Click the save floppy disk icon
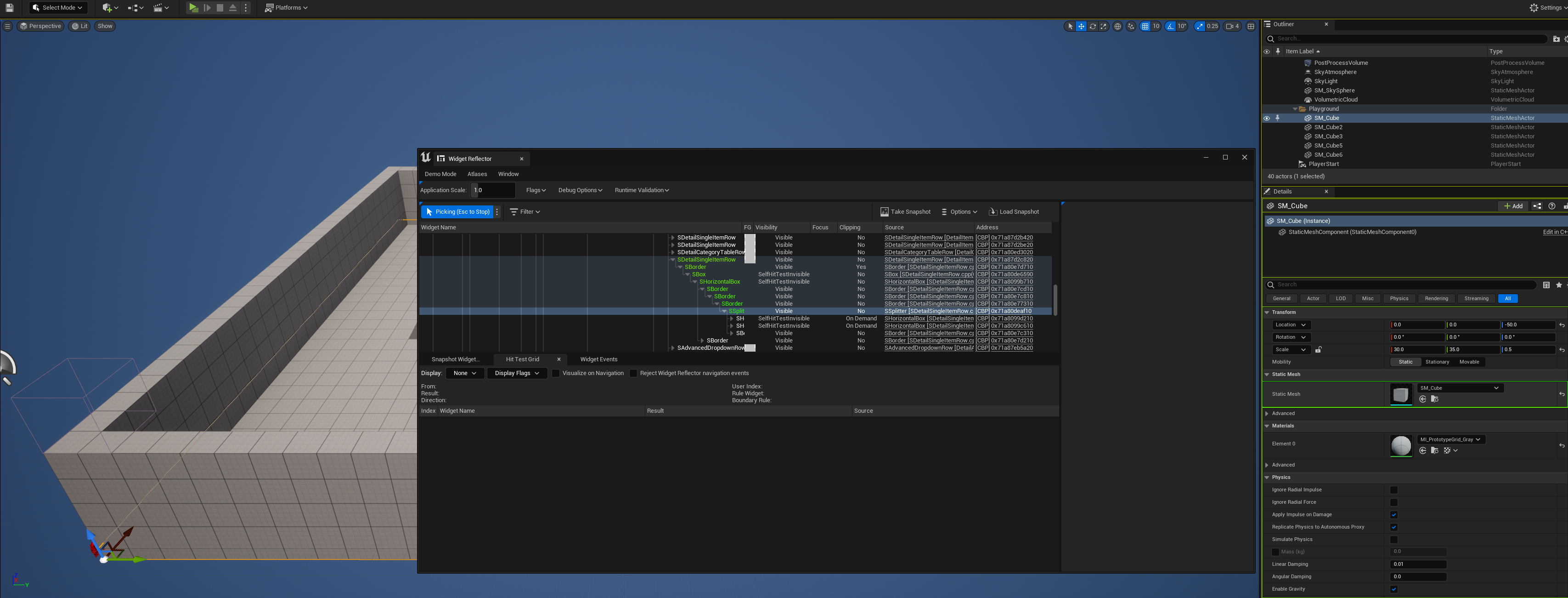 [x=9, y=8]
